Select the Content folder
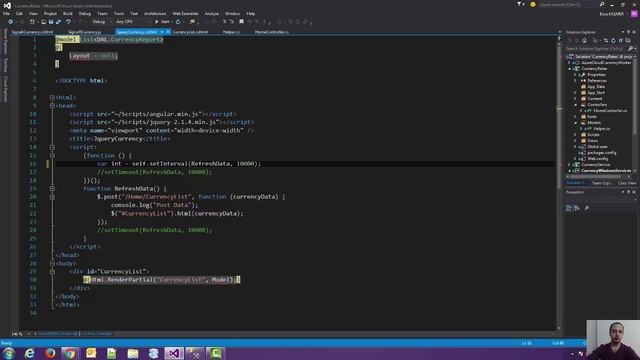 [x=594, y=98]
